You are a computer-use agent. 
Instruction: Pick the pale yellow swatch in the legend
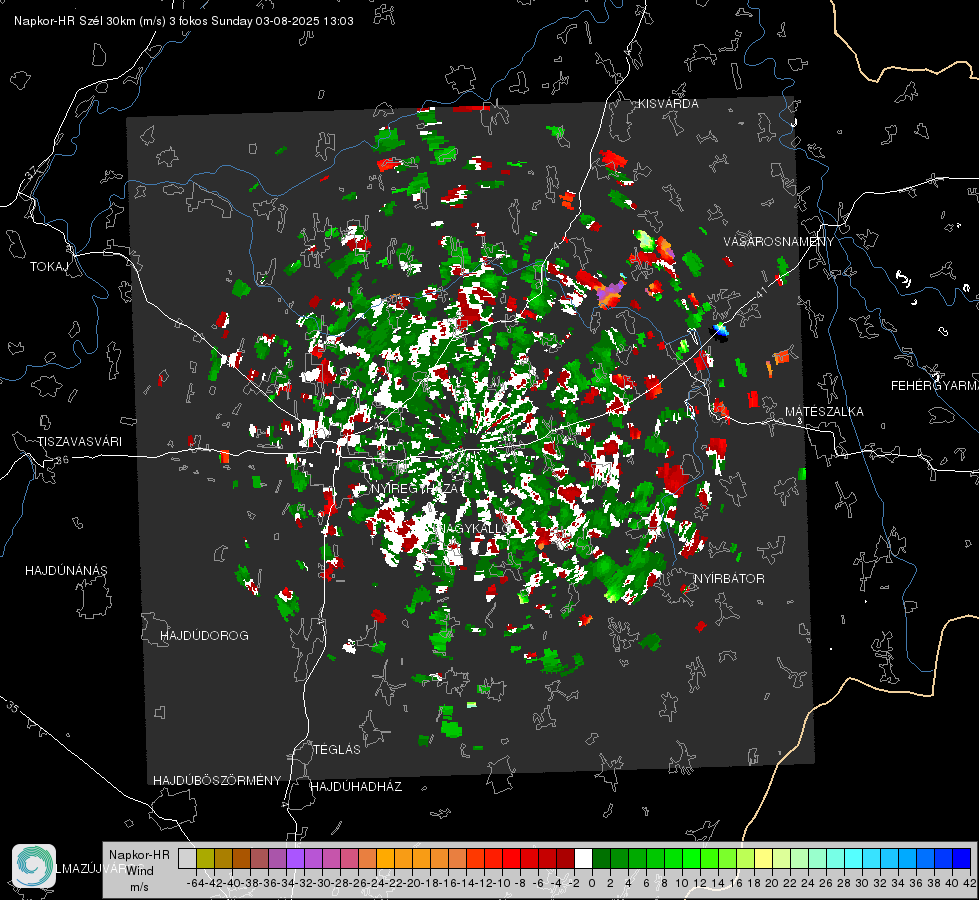[x=764, y=858]
